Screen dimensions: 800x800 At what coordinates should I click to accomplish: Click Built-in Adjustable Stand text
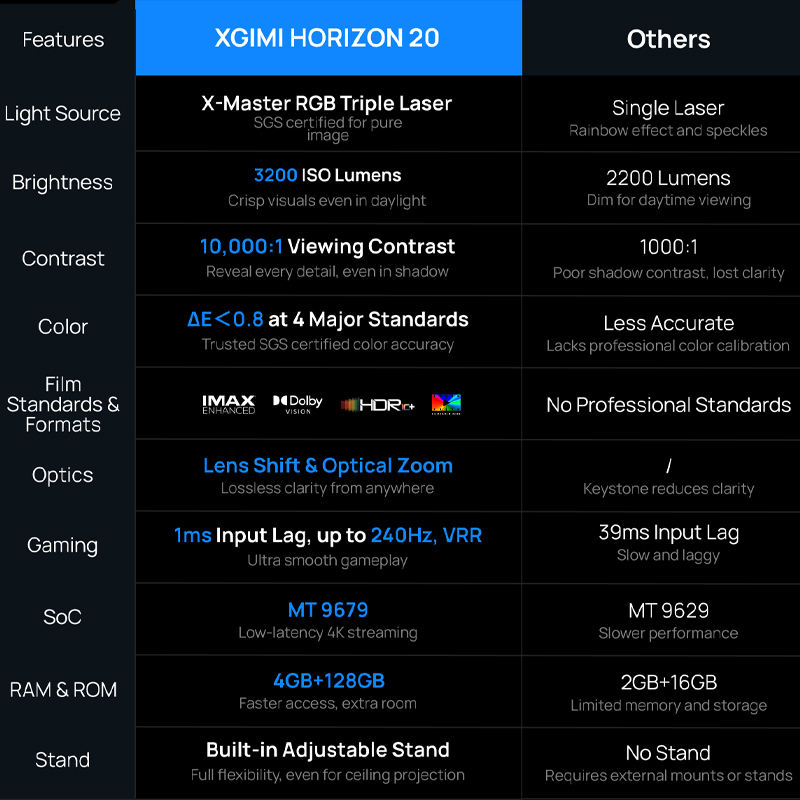(328, 750)
